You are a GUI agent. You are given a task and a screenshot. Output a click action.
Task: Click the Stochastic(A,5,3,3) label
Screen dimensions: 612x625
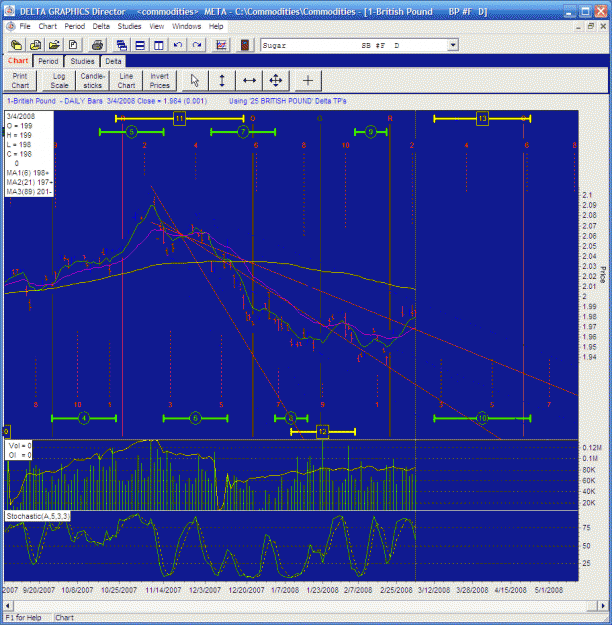click(x=38, y=516)
